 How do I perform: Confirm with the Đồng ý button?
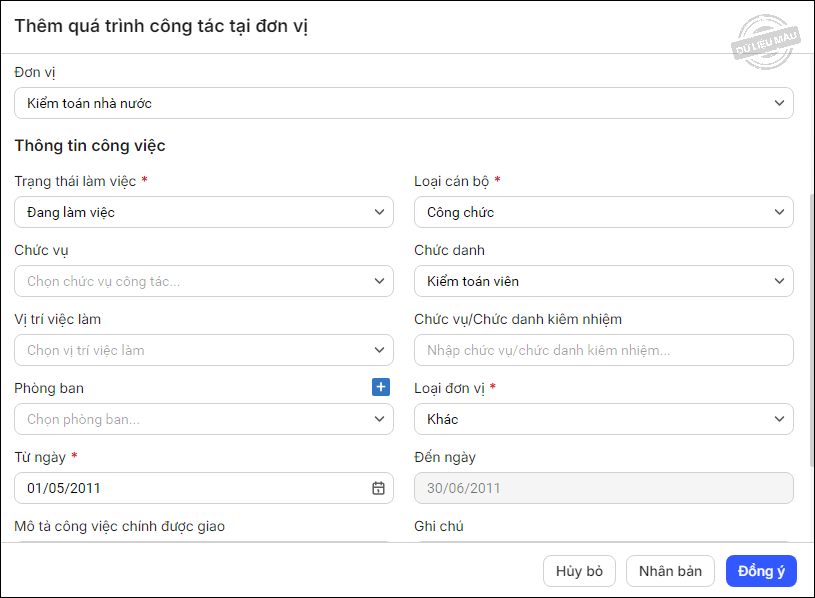click(761, 571)
